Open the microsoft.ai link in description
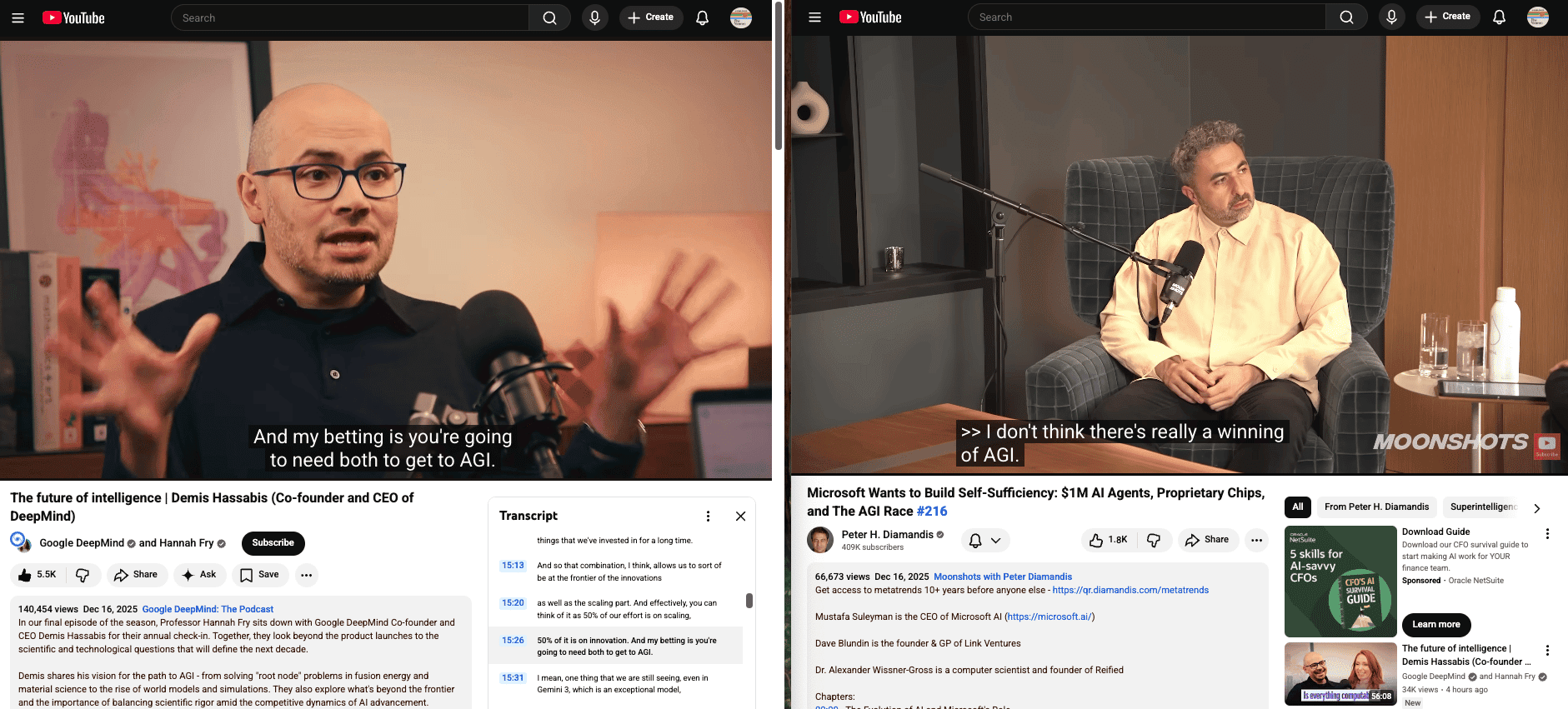The height and width of the screenshot is (709, 1568). [x=1050, y=617]
